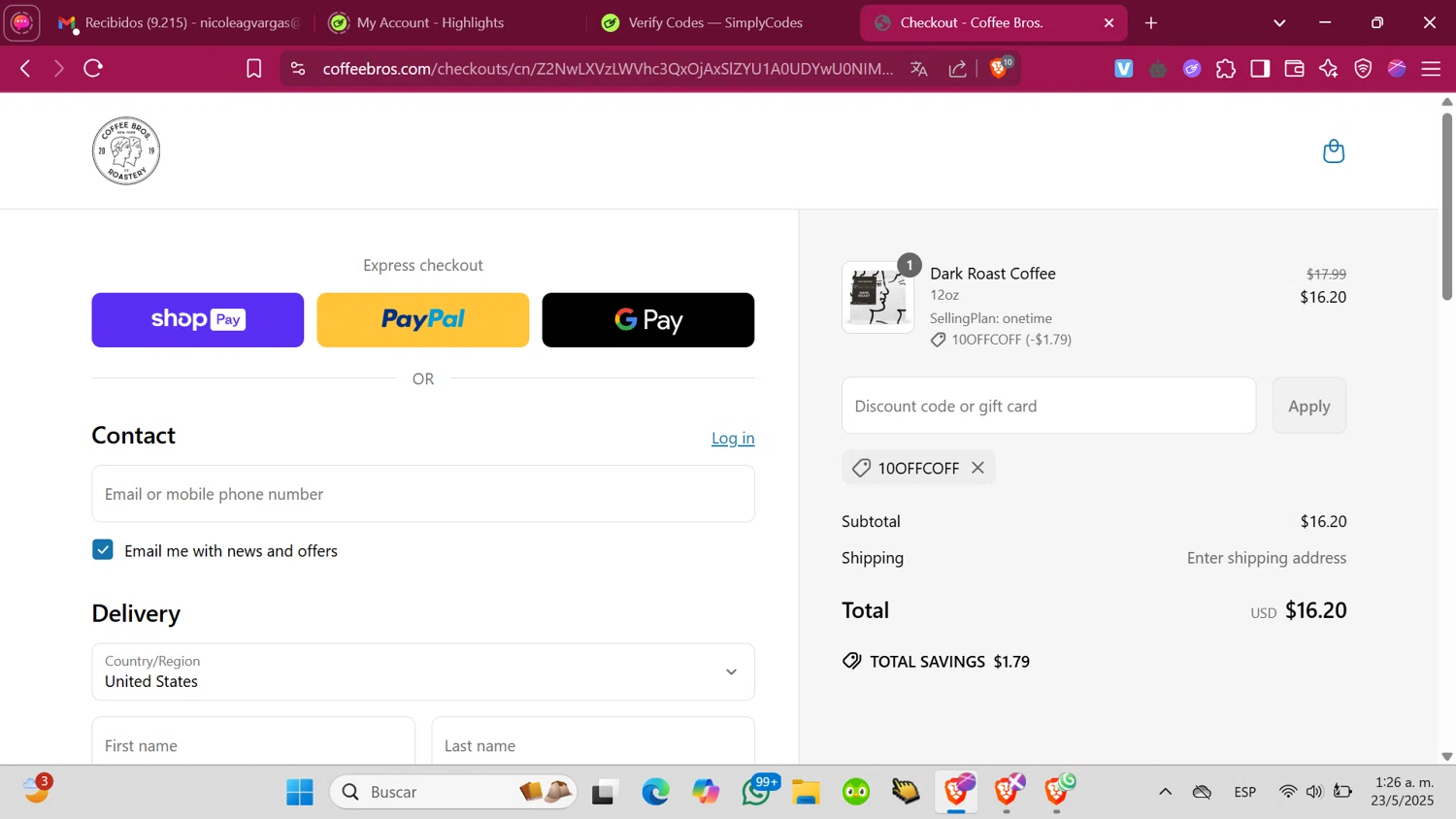
Task: Focus the Email or mobile phone number field
Action: point(423,494)
